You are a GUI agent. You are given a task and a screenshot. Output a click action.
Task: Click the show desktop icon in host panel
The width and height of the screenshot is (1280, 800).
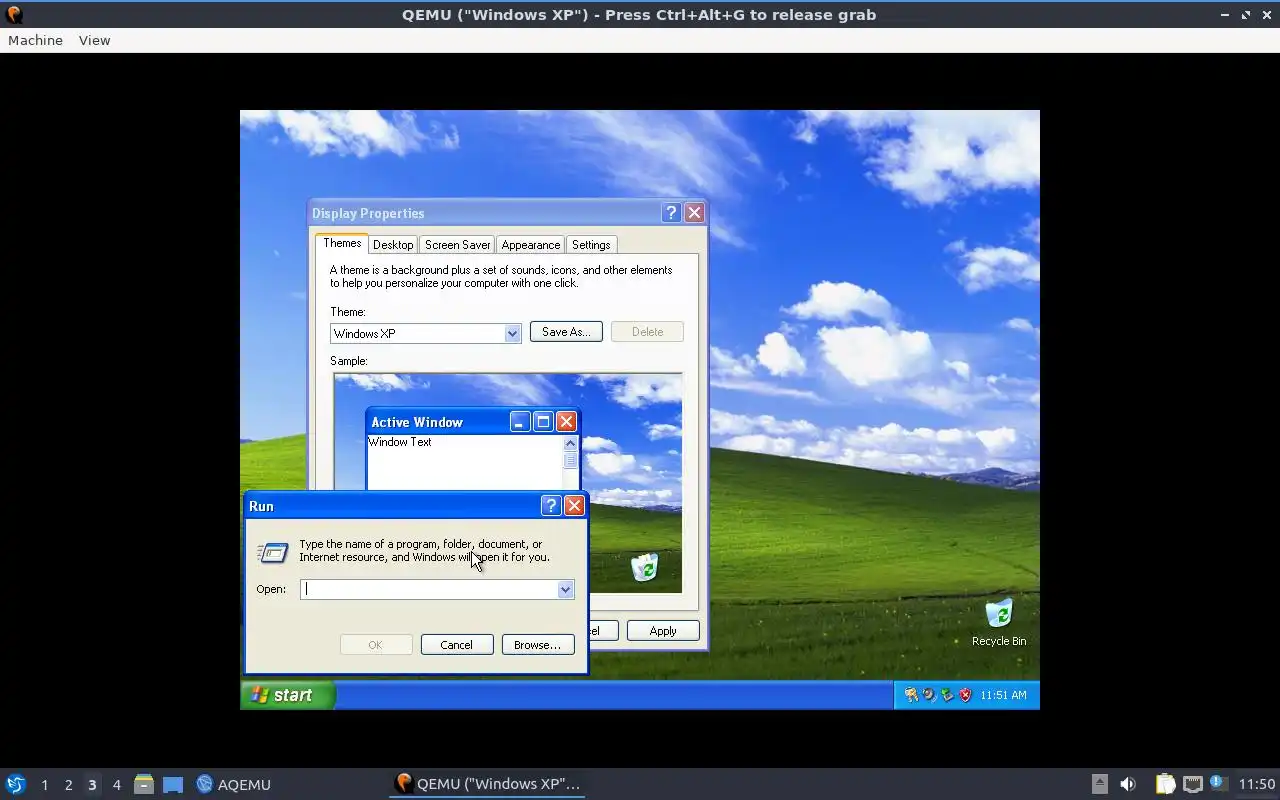(x=172, y=784)
